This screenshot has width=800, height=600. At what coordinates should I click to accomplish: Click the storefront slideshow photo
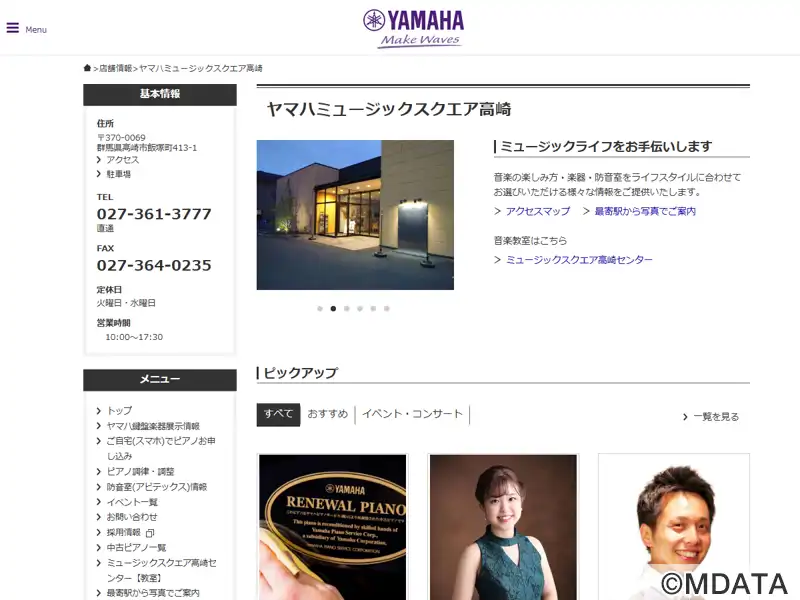click(x=355, y=215)
